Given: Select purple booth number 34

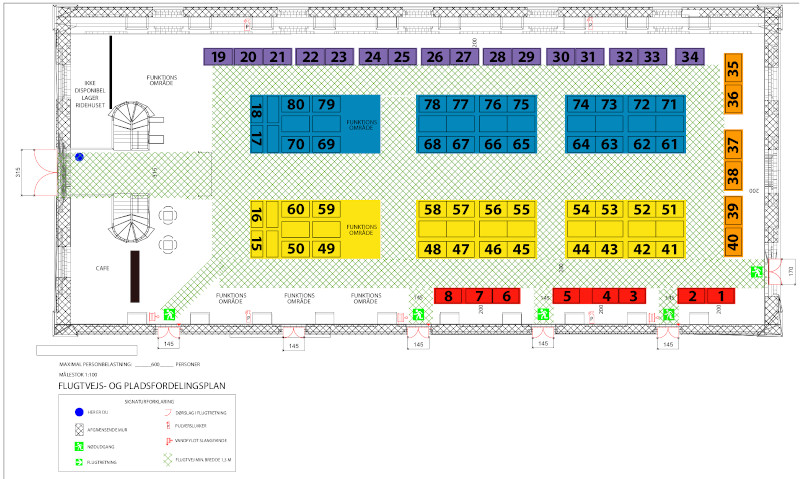Looking at the screenshot, I should click(690, 58).
